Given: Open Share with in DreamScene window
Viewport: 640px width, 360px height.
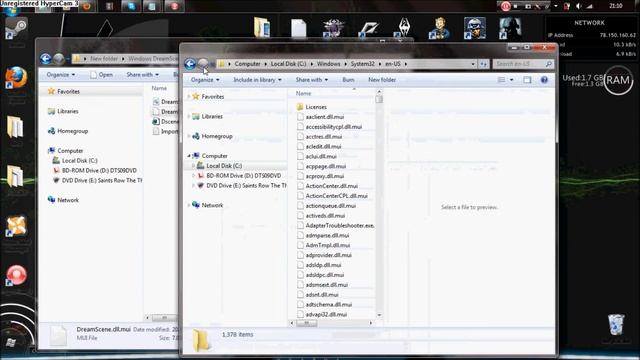Looking at the screenshot, I should (x=142, y=75).
